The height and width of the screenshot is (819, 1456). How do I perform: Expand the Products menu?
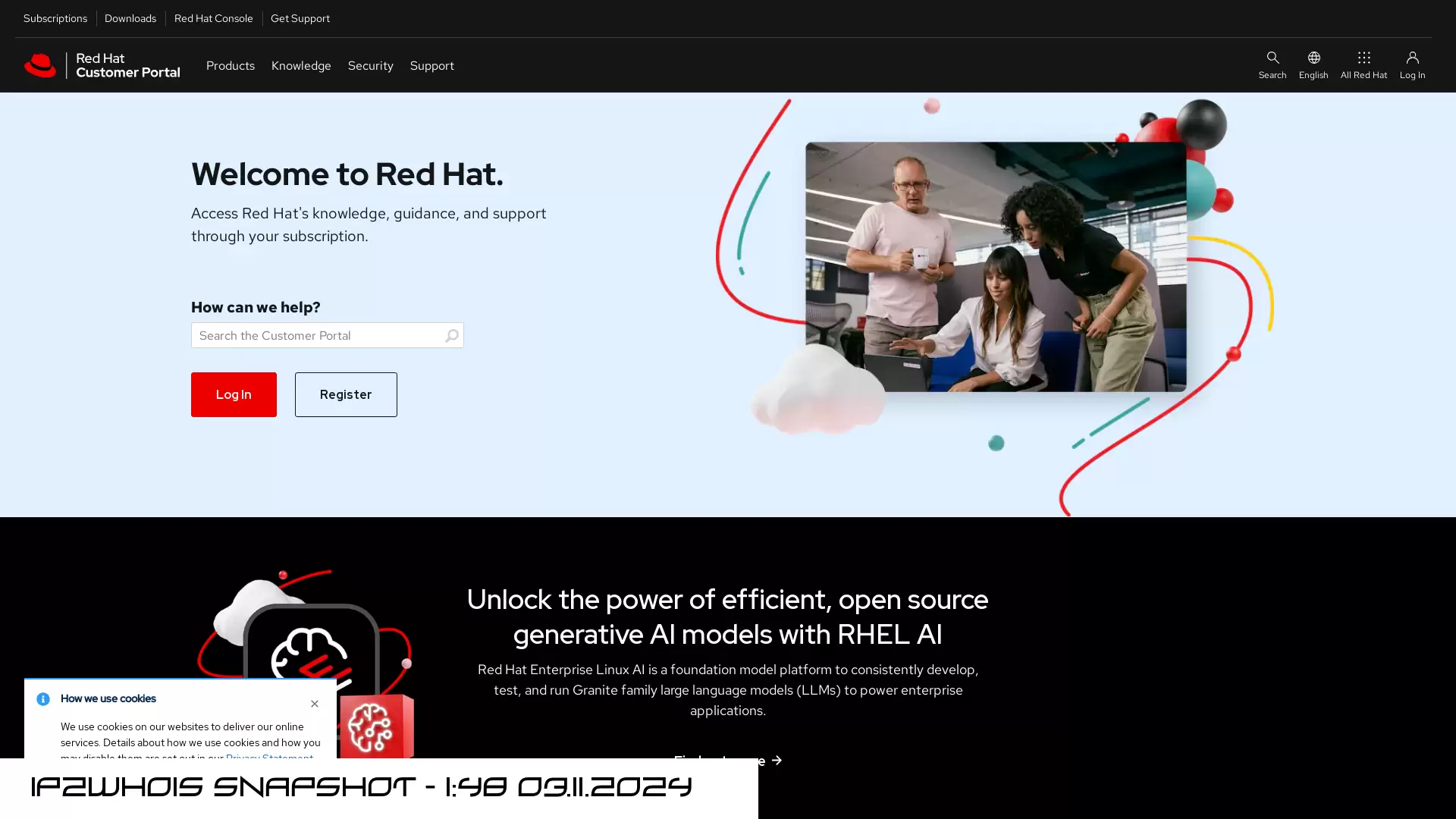pyautogui.click(x=230, y=65)
